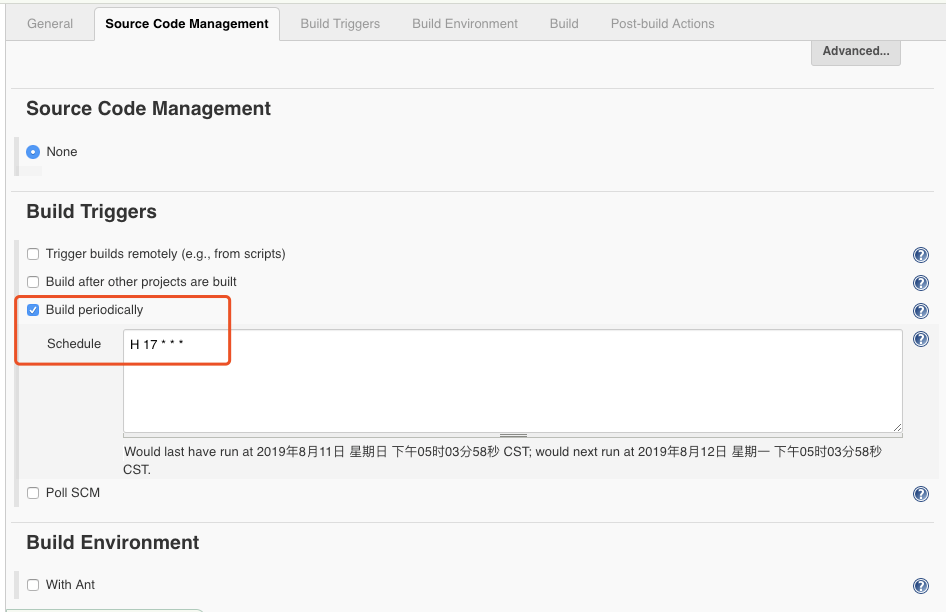946x612 pixels.
Task: Go to the Build Triggers tab
Action: click(340, 24)
